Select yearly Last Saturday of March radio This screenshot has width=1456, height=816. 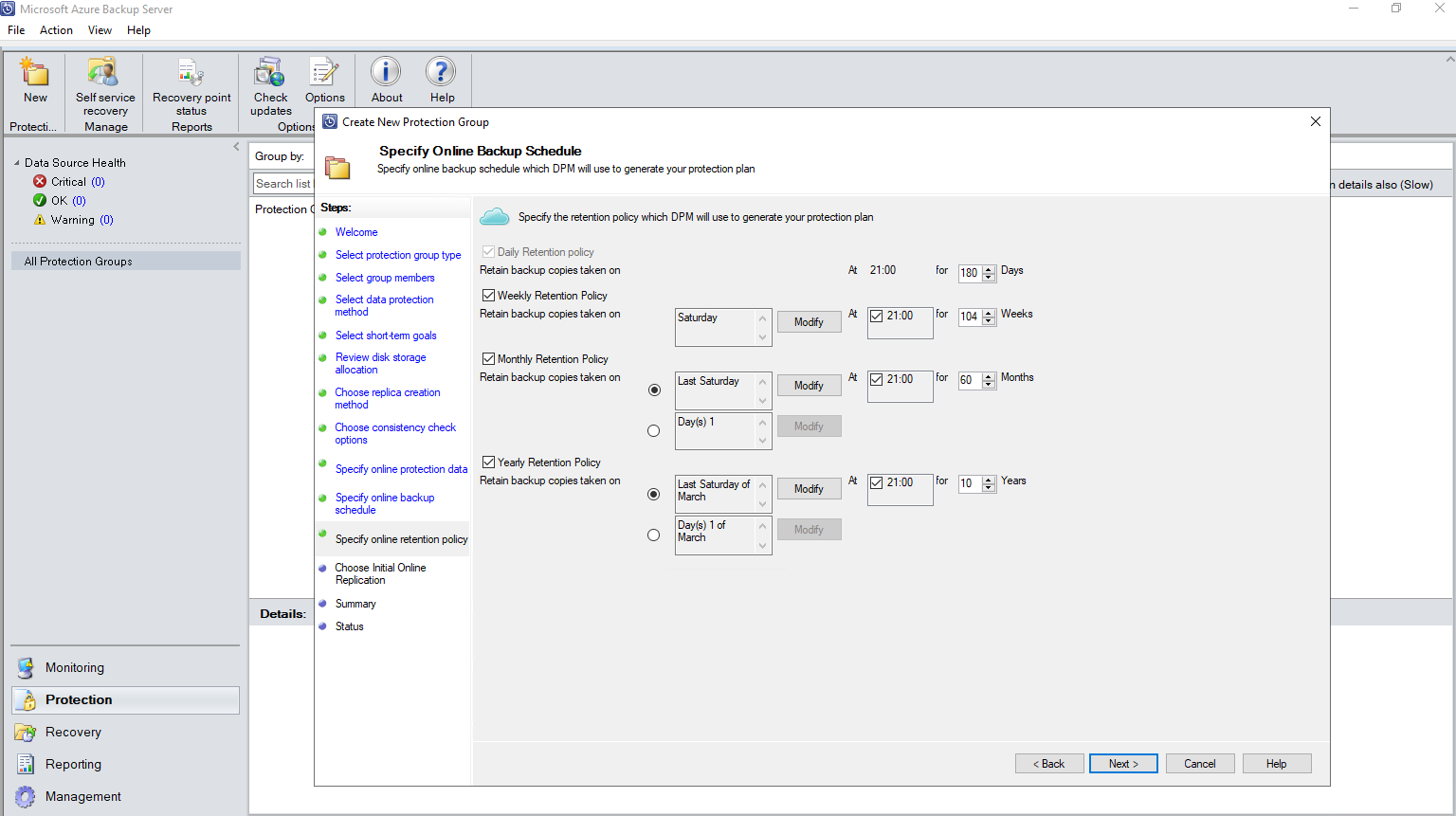click(654, 495)
